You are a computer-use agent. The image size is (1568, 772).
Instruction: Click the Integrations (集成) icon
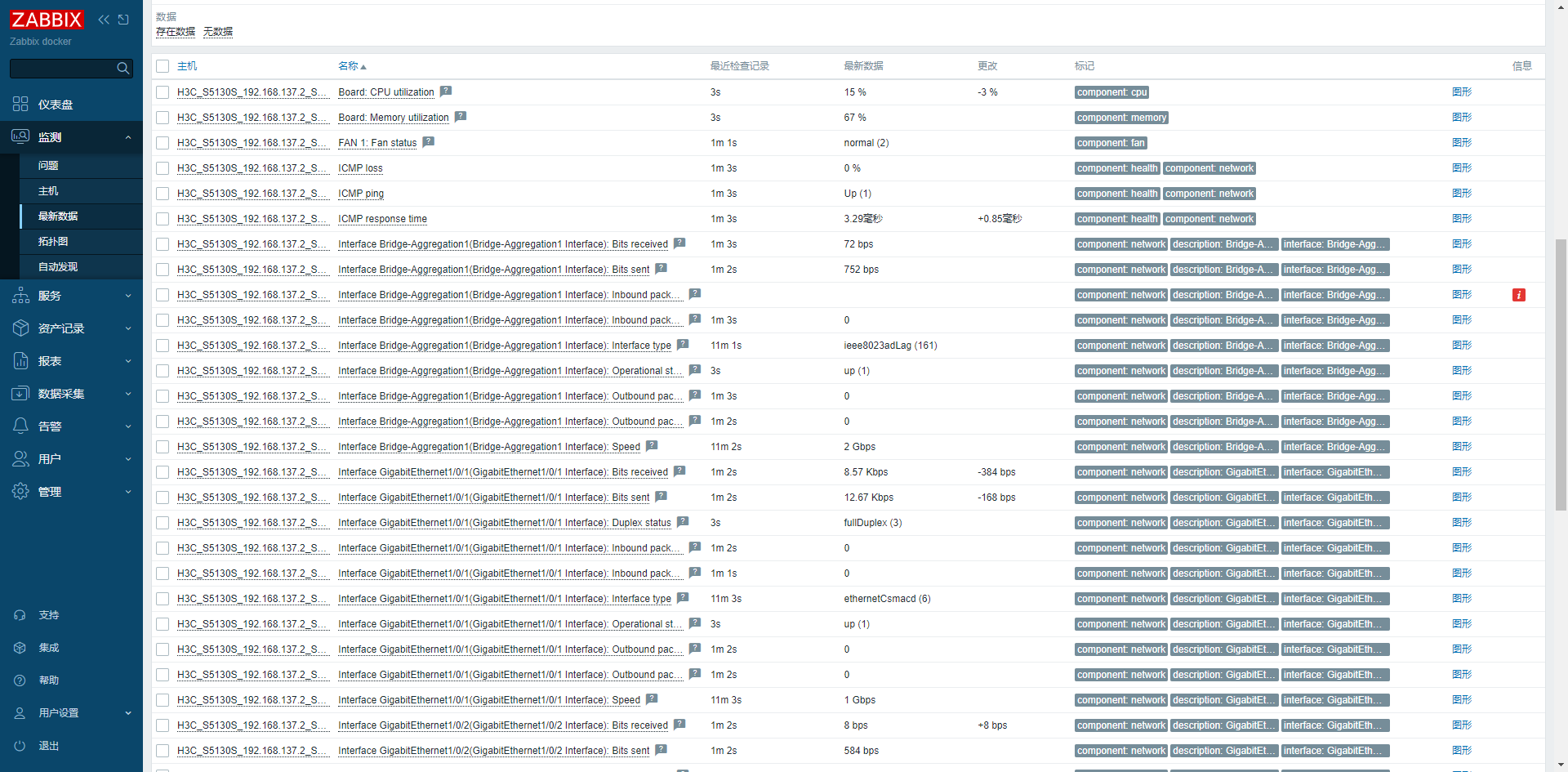click(20, 648)
